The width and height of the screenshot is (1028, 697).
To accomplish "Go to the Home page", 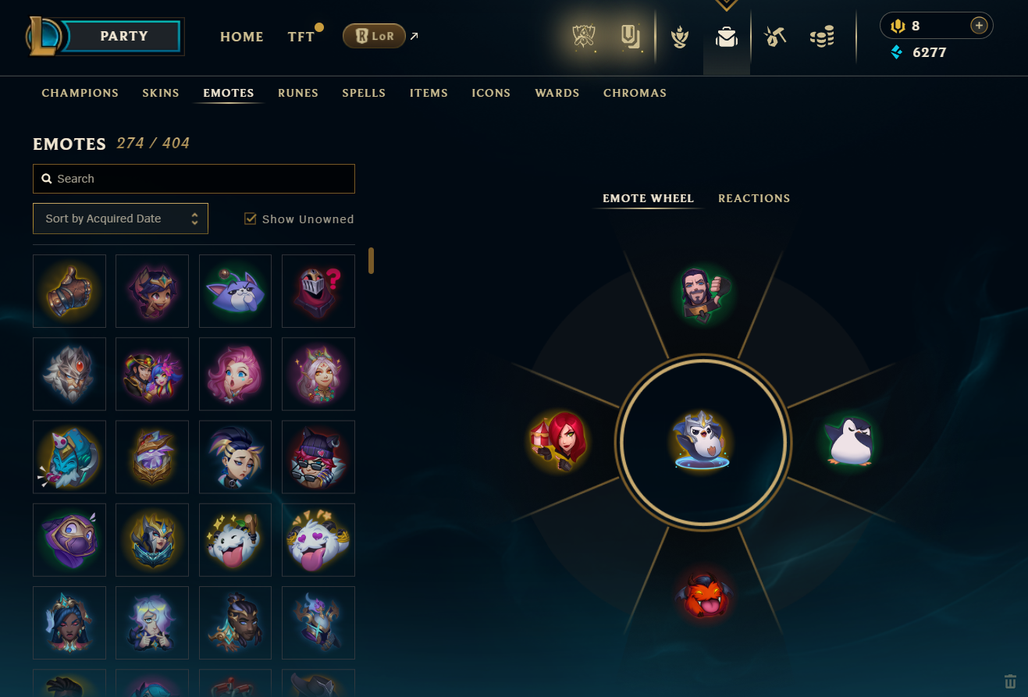I will [242, 37].
